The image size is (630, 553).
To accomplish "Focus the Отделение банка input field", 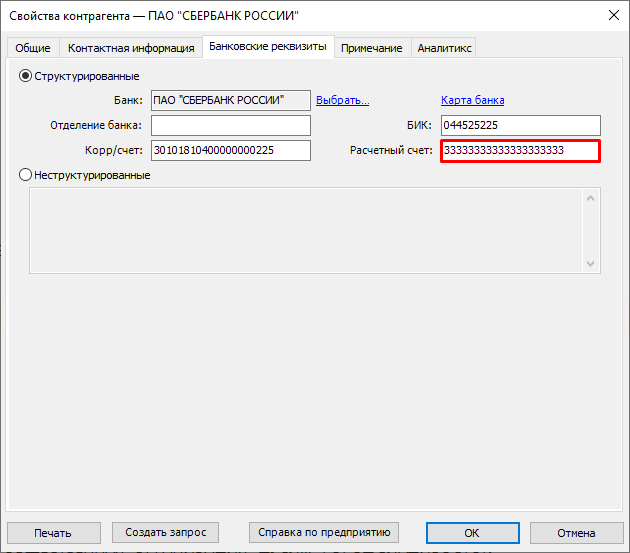I will (x=231, y=125).
